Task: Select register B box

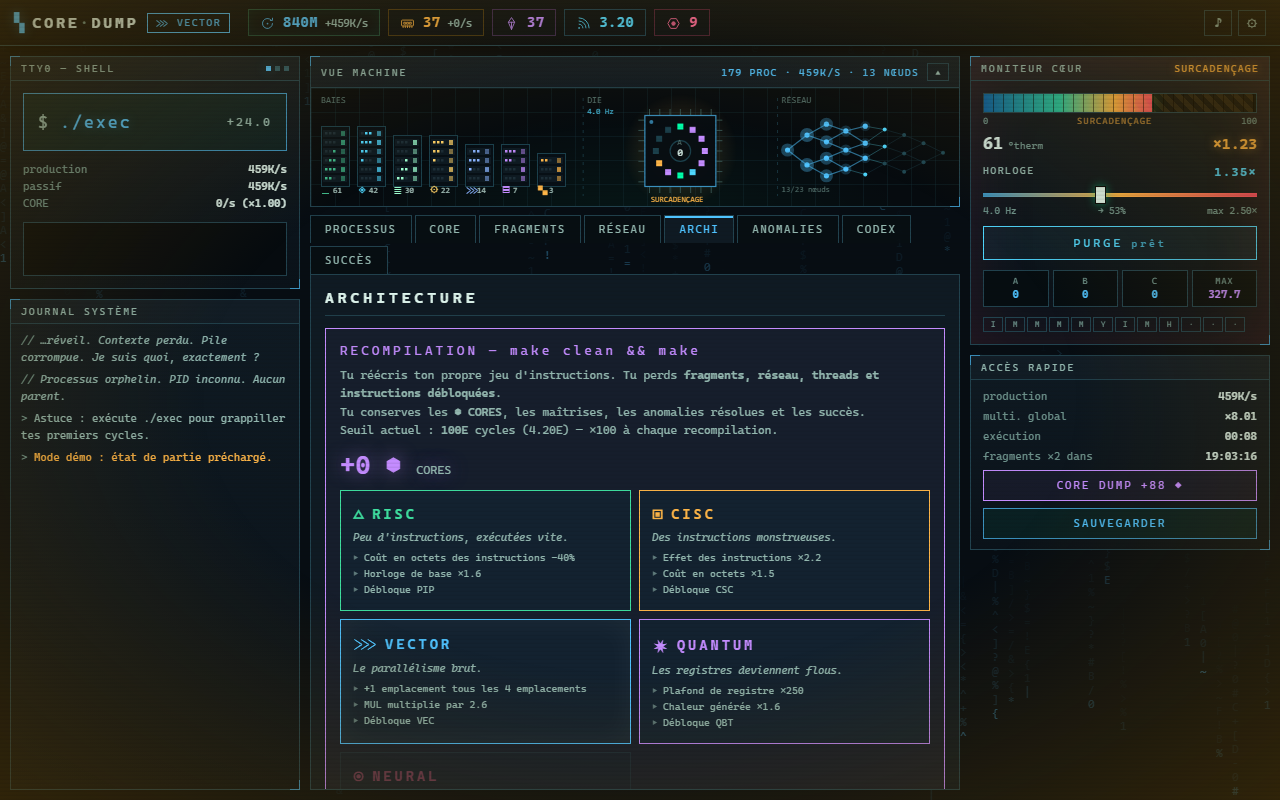Action: coord(1085,288)
